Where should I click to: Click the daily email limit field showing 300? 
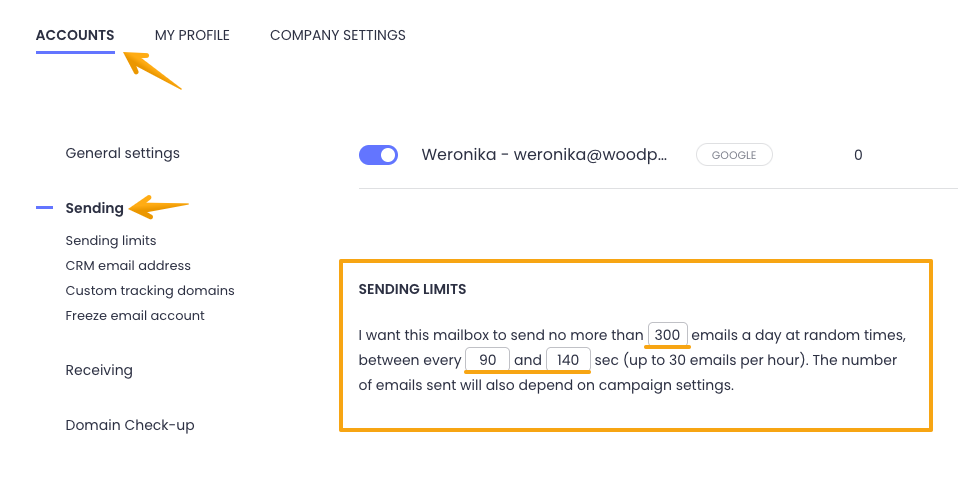click(667, 334)
